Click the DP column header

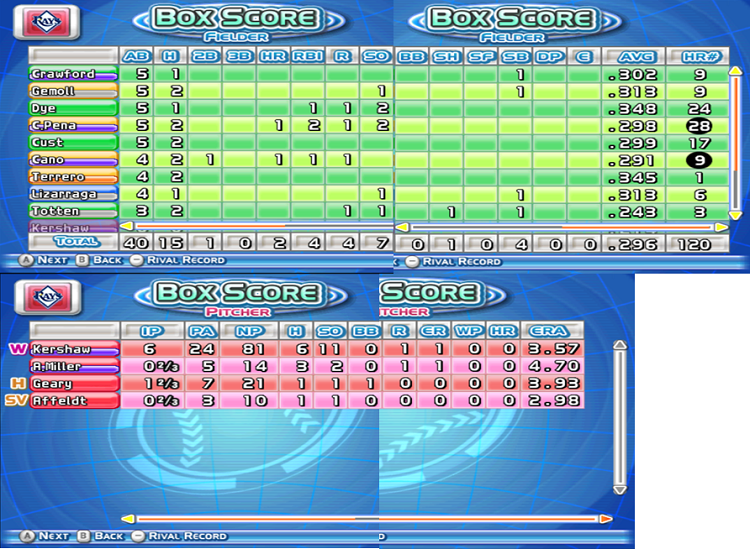point(550,56)
